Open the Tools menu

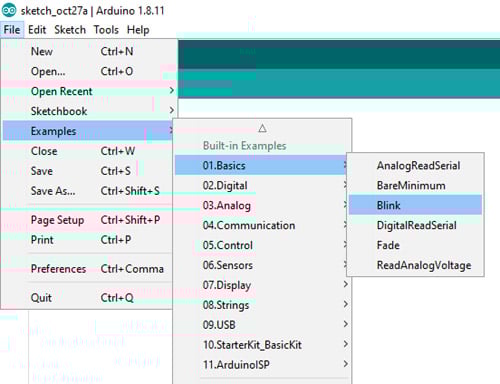point(106,30)
